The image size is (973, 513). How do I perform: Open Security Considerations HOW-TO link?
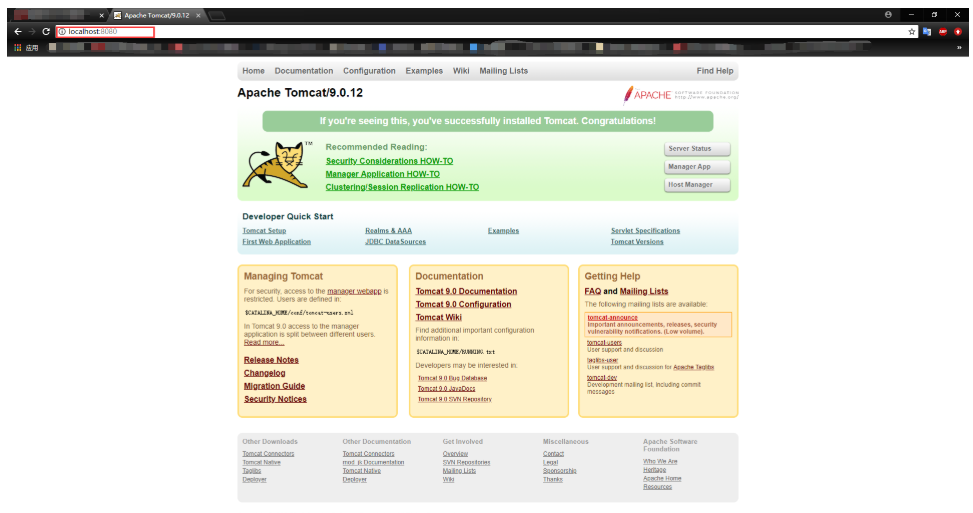click(389, 161)
